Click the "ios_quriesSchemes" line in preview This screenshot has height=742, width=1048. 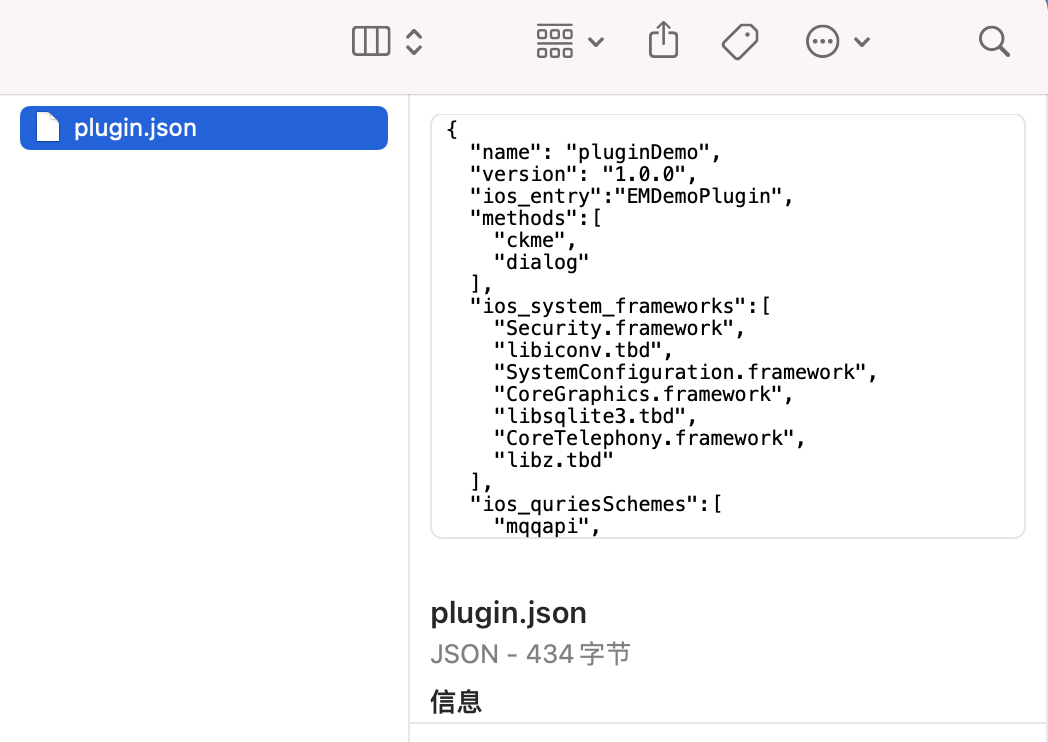pyautogui.click(x=596, y=504)
